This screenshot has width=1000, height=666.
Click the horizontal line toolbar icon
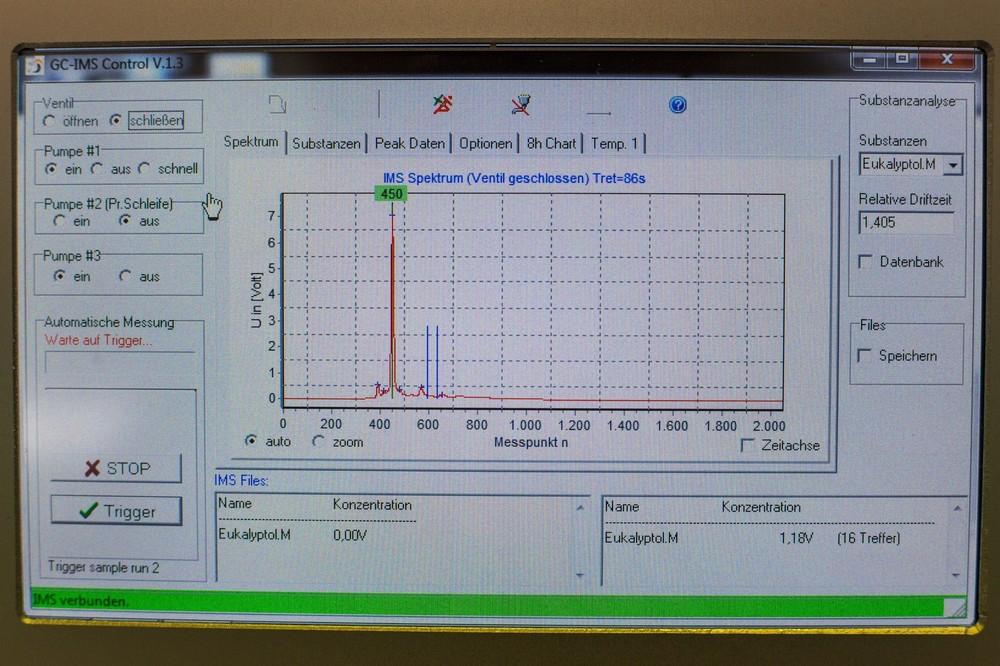(x=598, y=112)
